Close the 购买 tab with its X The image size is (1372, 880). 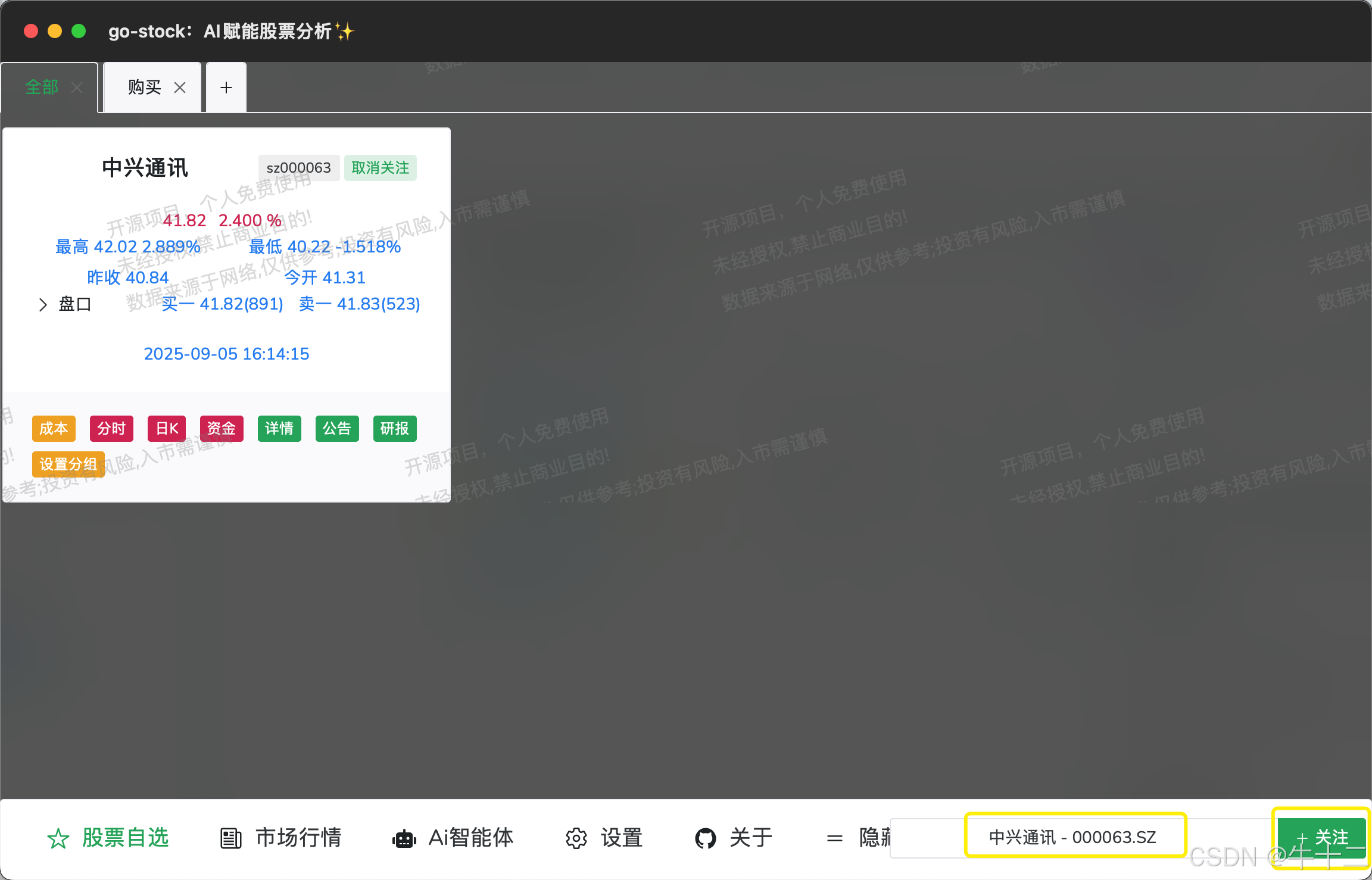coord(180,88)
